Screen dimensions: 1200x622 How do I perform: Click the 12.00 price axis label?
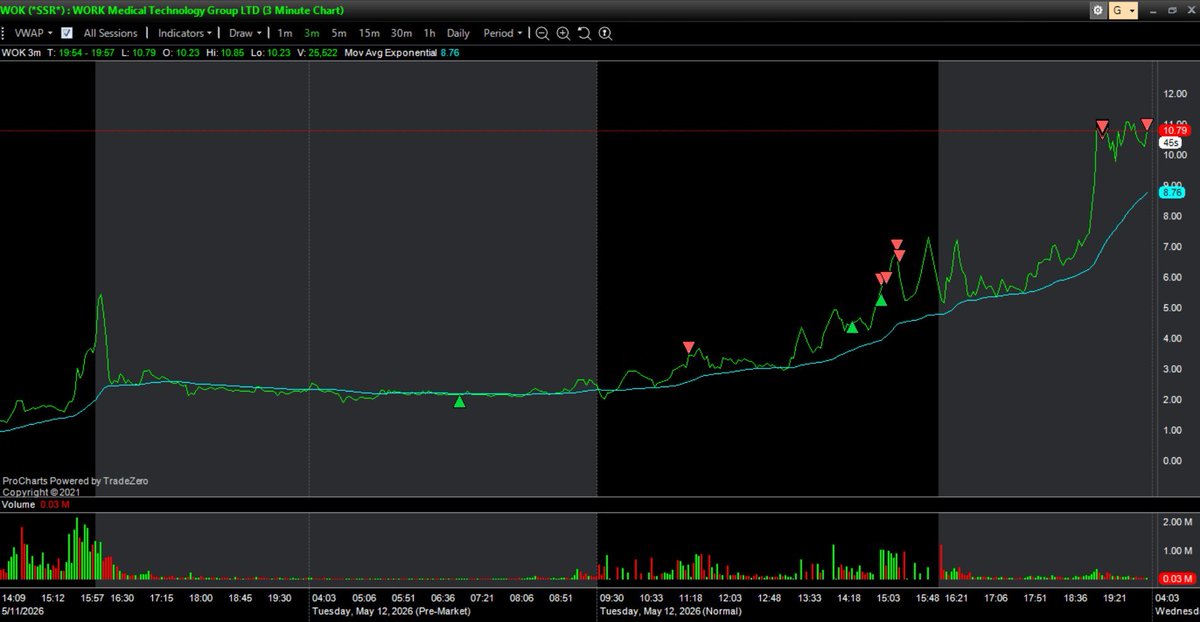(x=1173, y=94)
